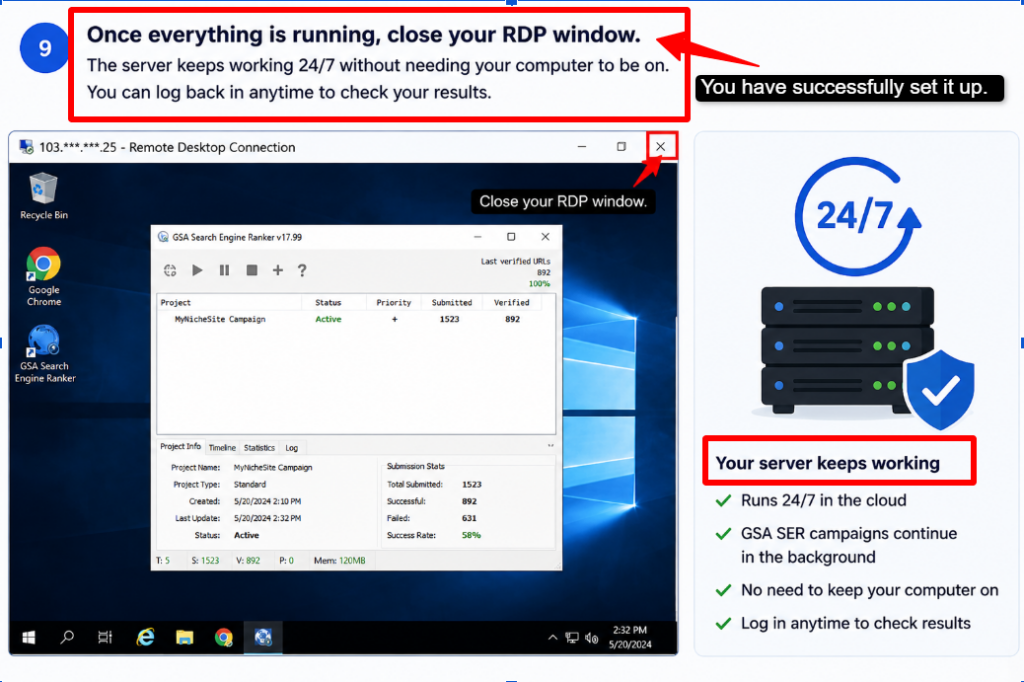
Task: Select the MyNicheSite Campaign project row
Action: pyautogui.click(x=356, y=319)
